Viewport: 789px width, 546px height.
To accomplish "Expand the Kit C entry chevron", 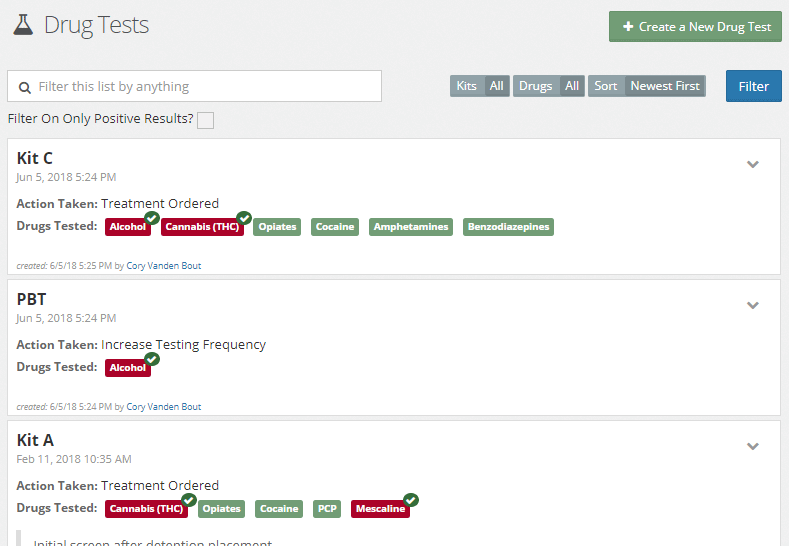I will [753, 165].
